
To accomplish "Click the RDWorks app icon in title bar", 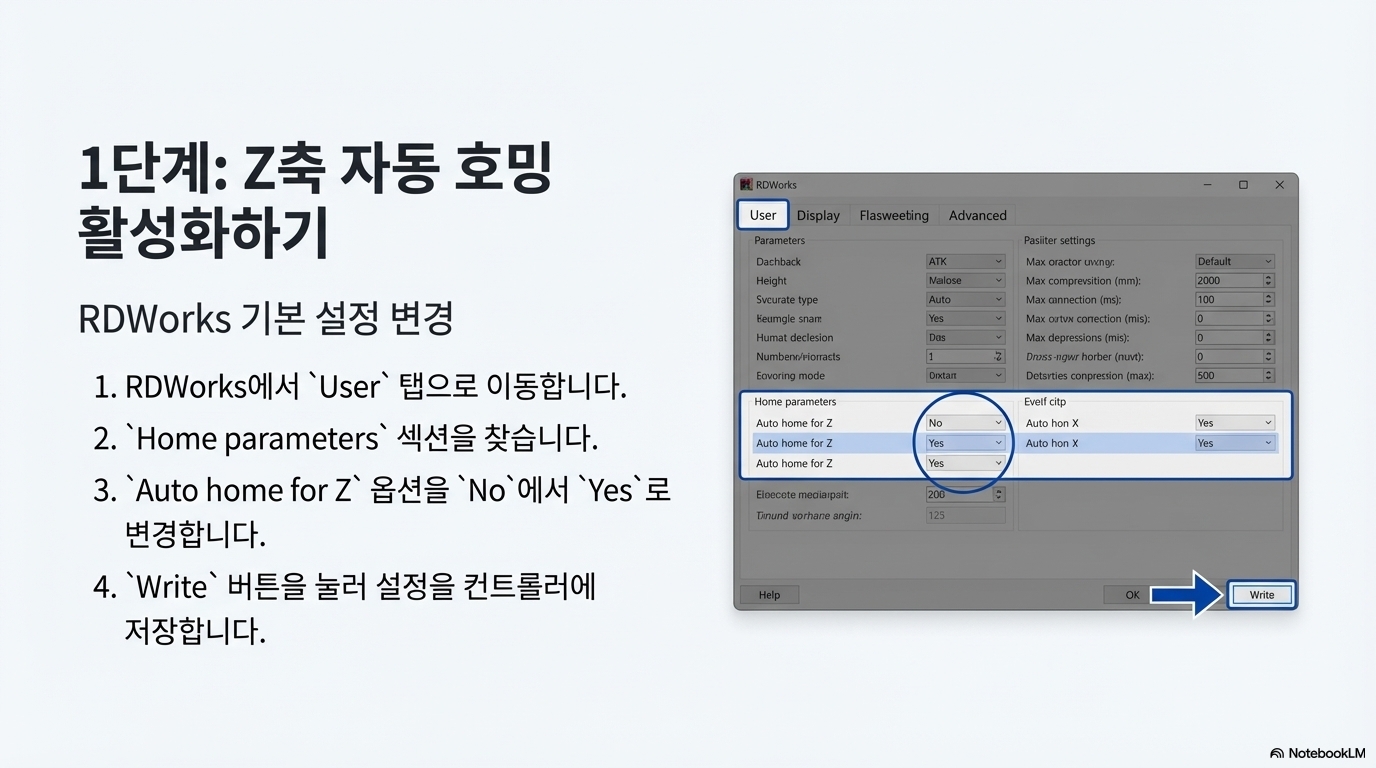I will (x=746, y=185).
